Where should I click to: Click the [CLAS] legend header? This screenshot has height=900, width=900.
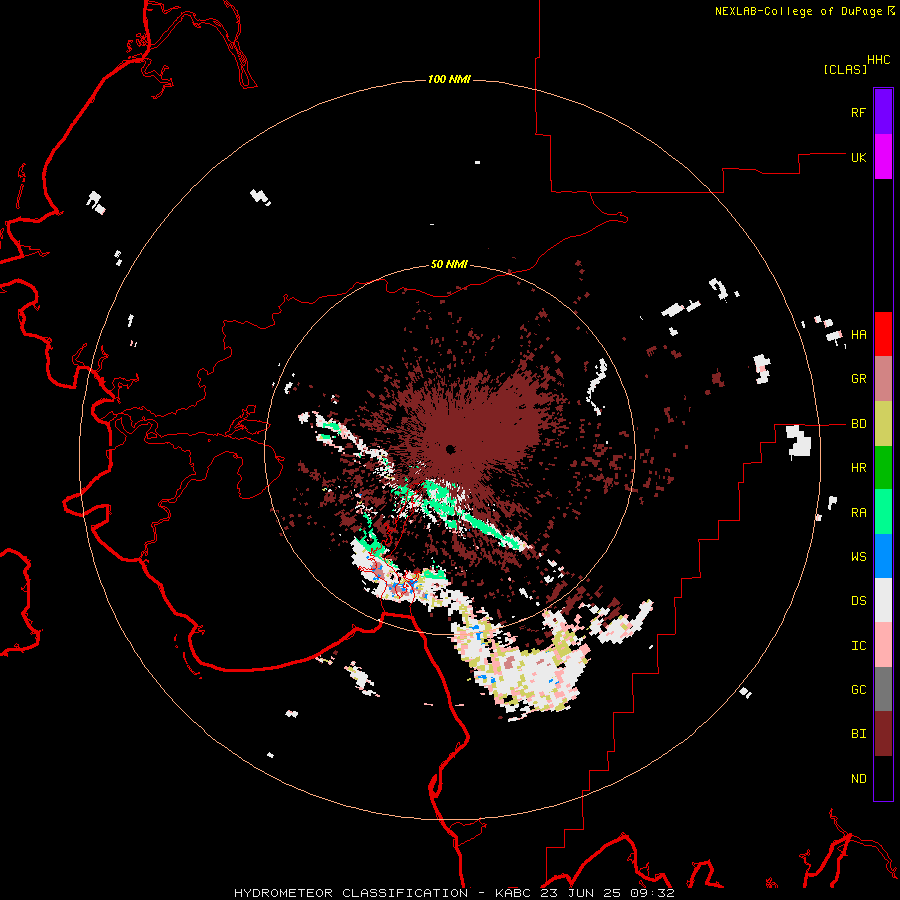(845, 69)
